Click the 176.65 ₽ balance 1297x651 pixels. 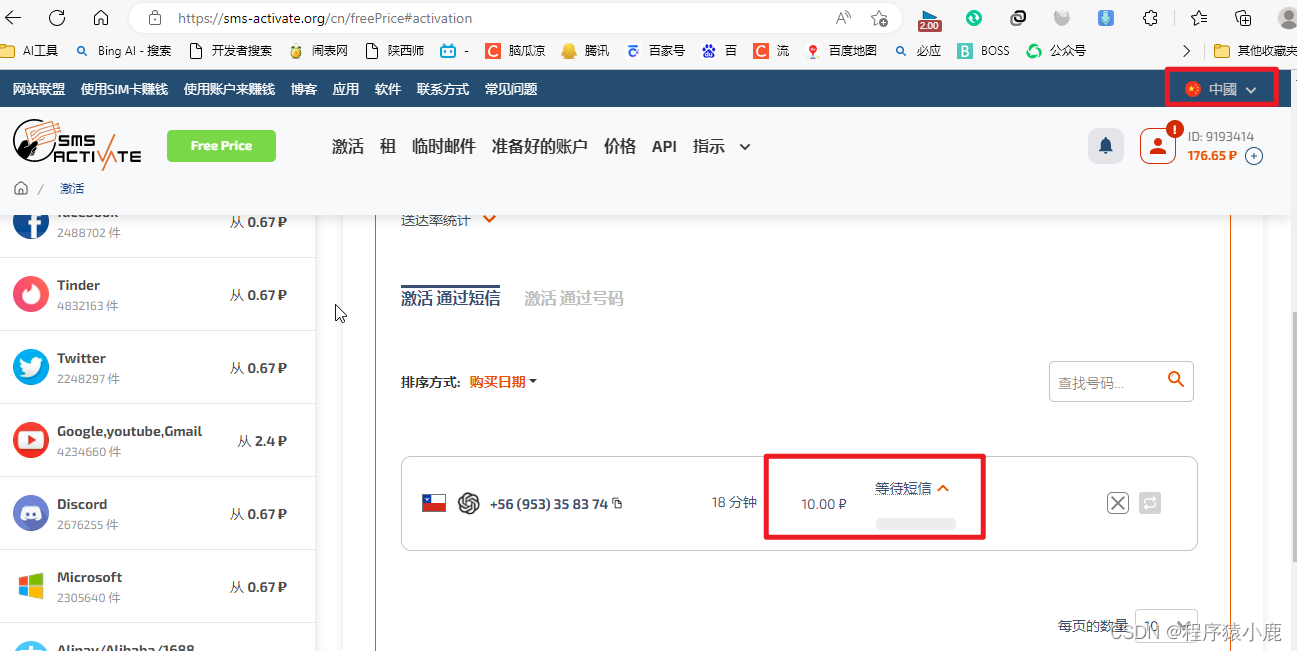pos(1212,156)
